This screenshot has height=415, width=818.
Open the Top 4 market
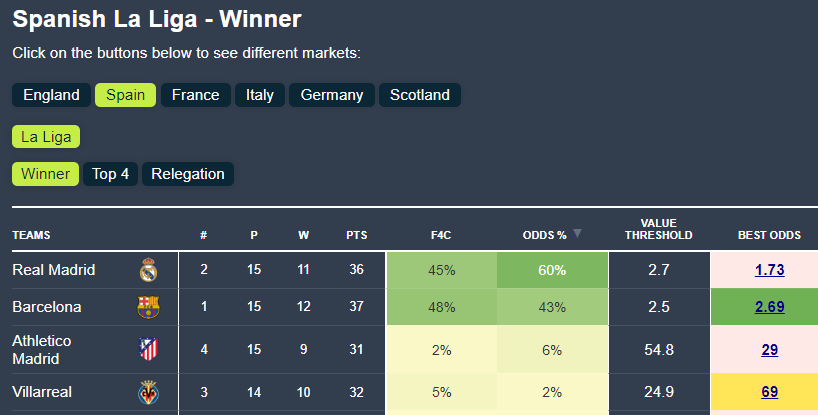click(x=110, y=174)
